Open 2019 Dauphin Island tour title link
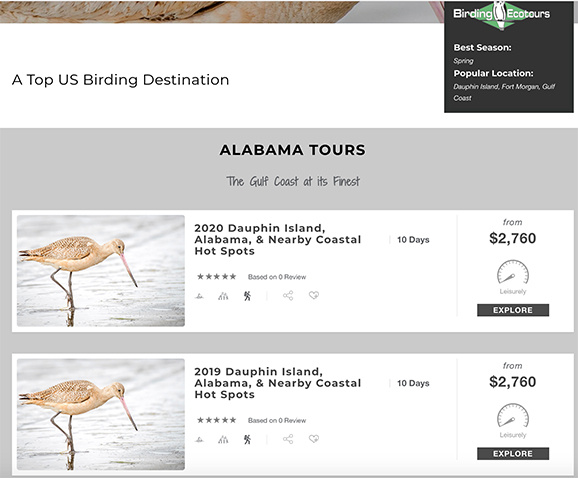The width and height of the screenshot is (578, 478). pos(278,383)
